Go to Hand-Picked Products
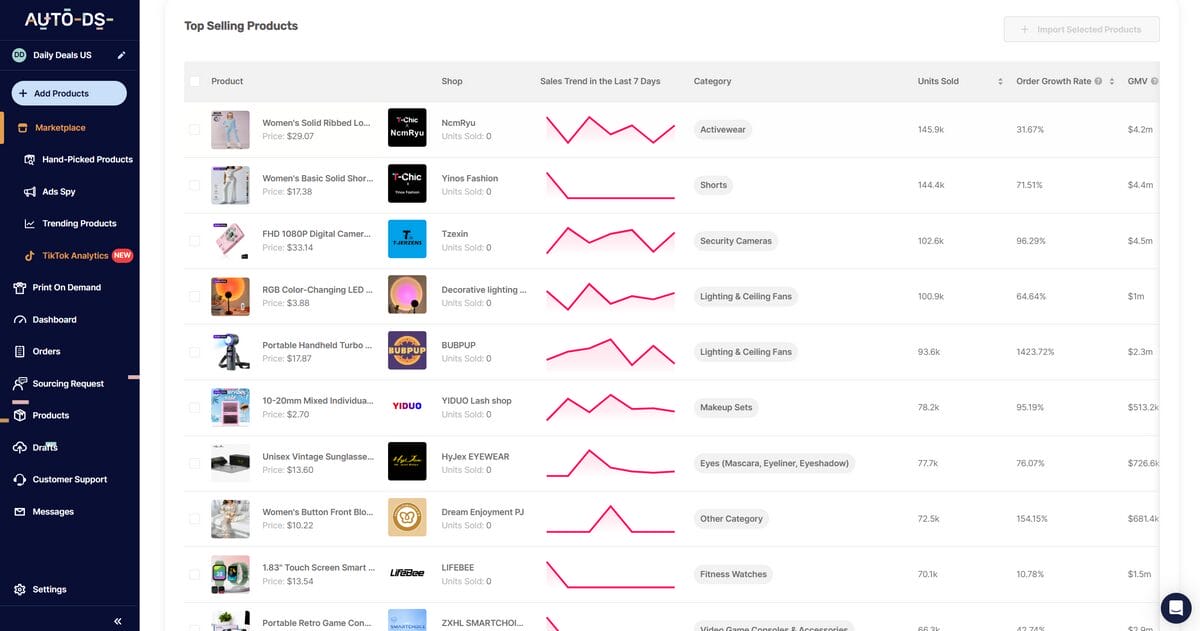Screen dimensions: 1200x631 click(87, 160)
